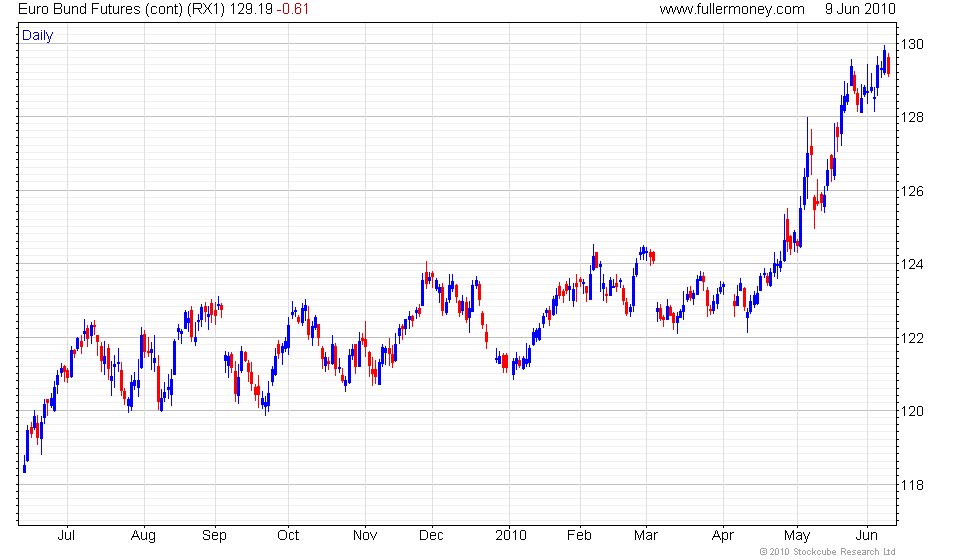Click the Sep month label
This screenshot has height=560, width=980.
[x=214, y=536]
